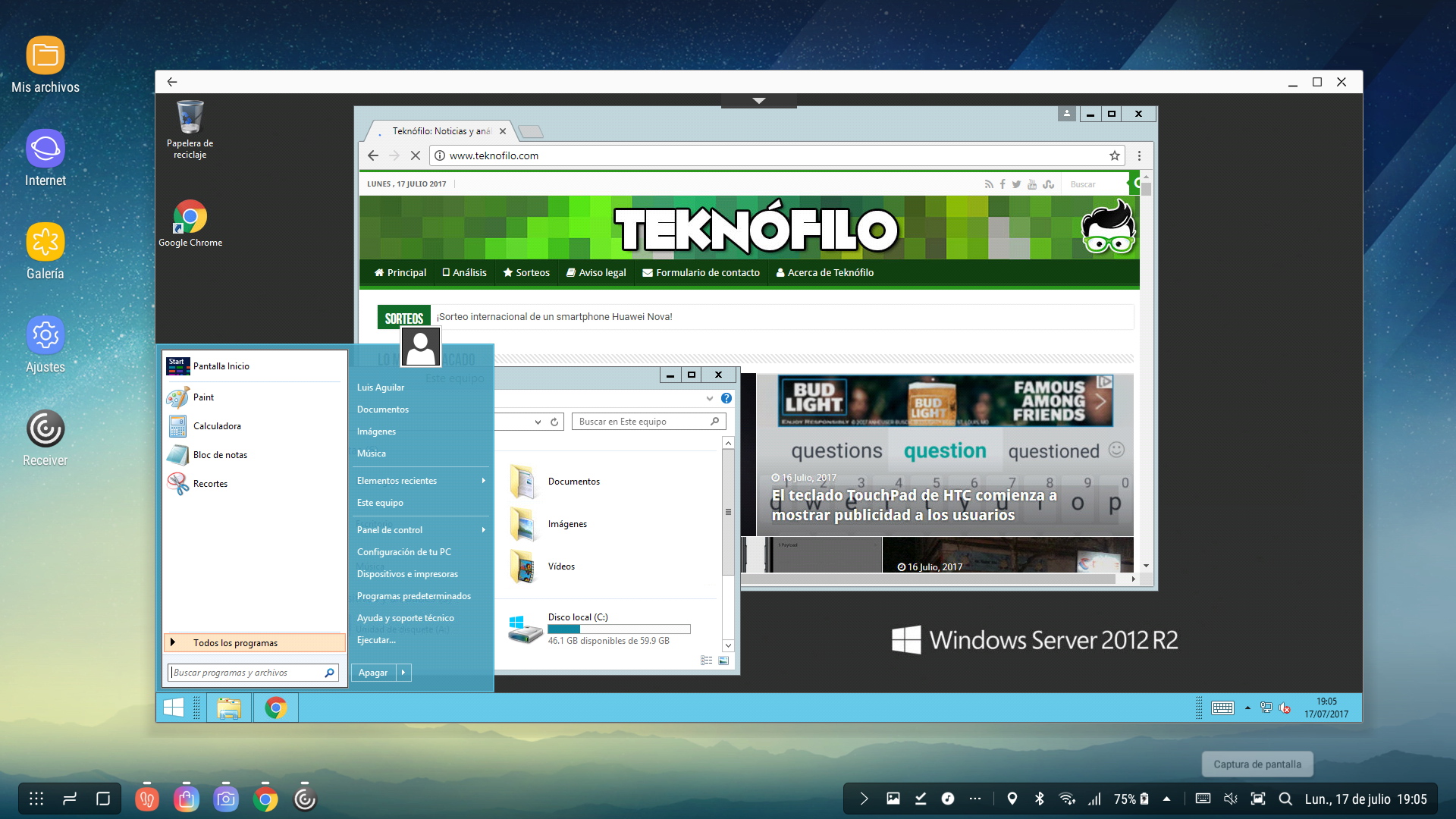
Task: Bookmark page with the star icon
Action: [1114, 155]
